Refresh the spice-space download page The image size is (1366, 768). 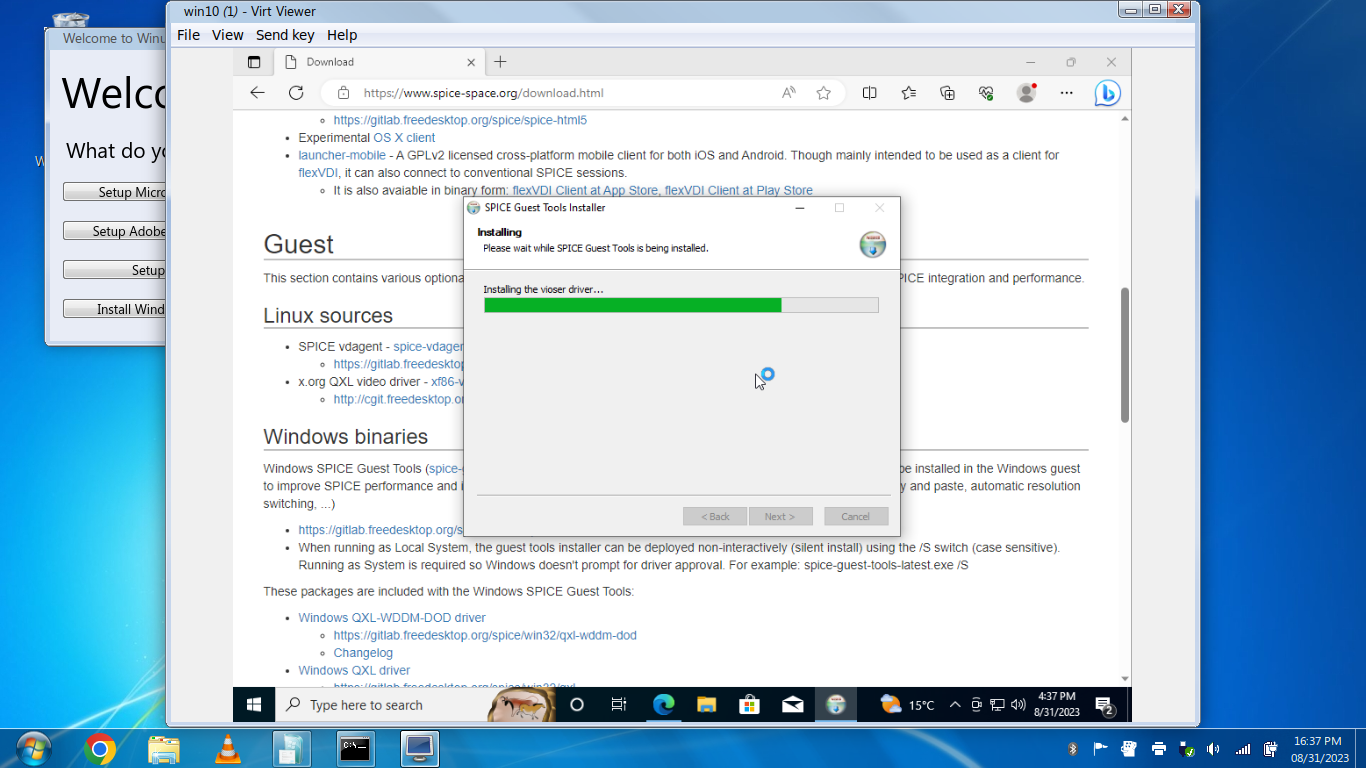coord(296,93)
